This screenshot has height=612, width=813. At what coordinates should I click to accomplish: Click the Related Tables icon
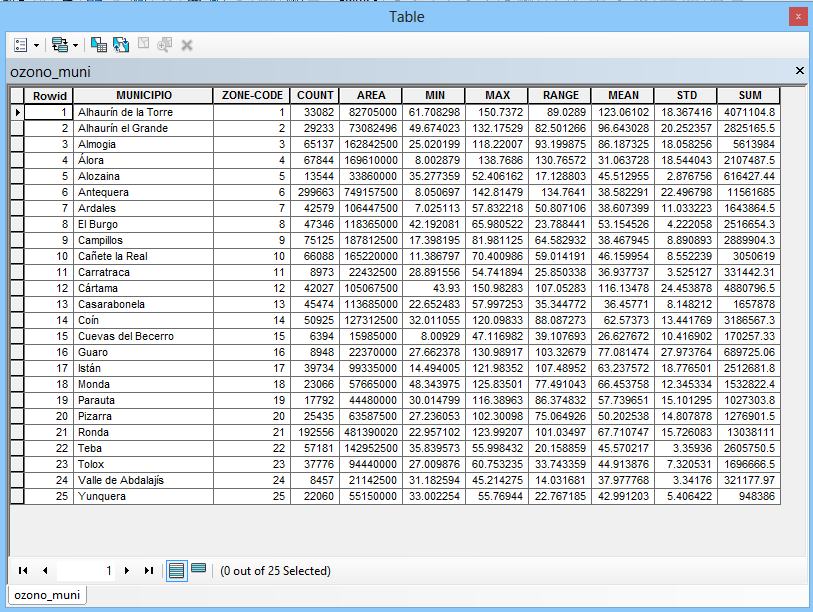point(59,45)
